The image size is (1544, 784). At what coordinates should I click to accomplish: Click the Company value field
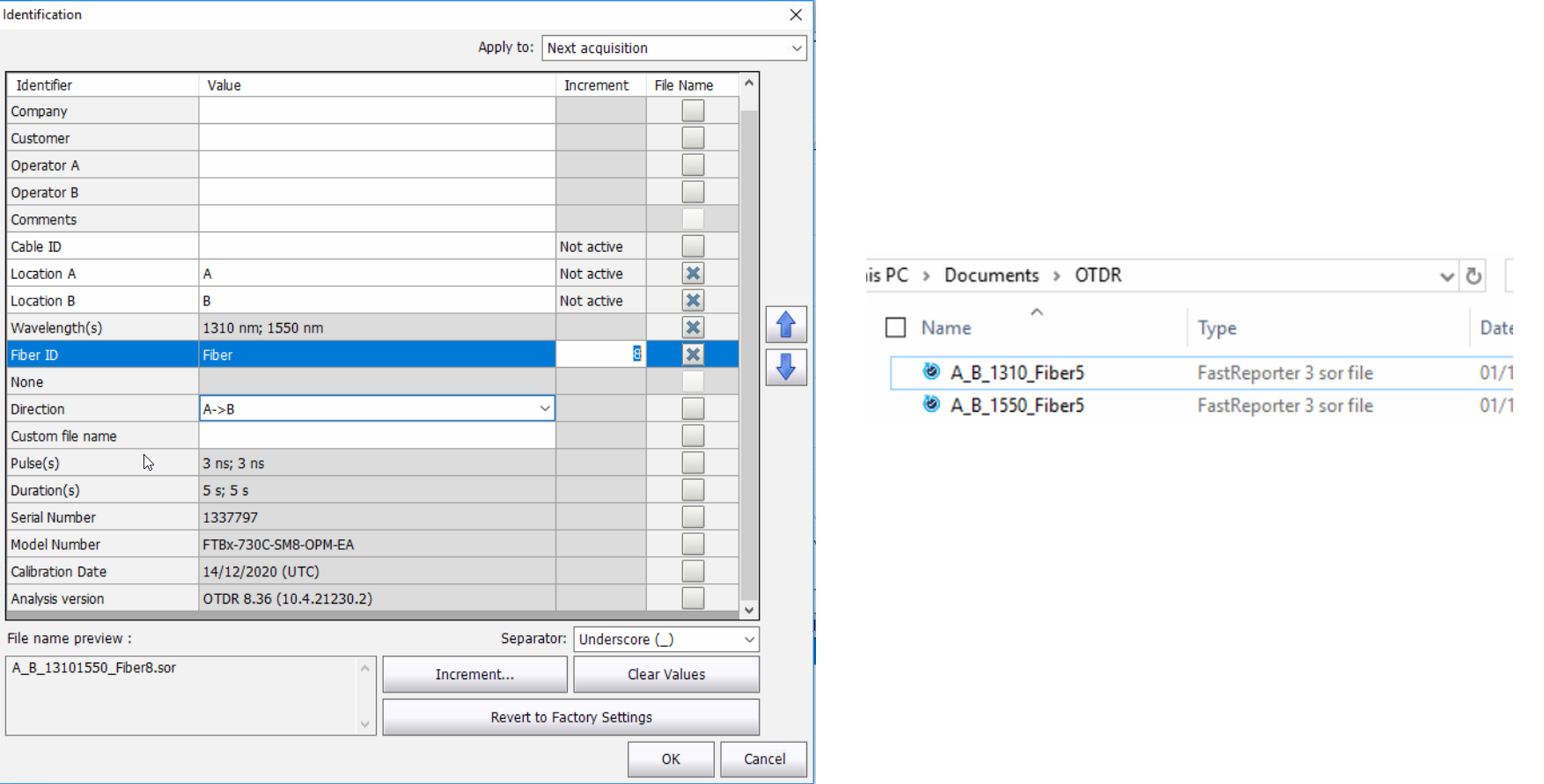(x=377, y=111)
